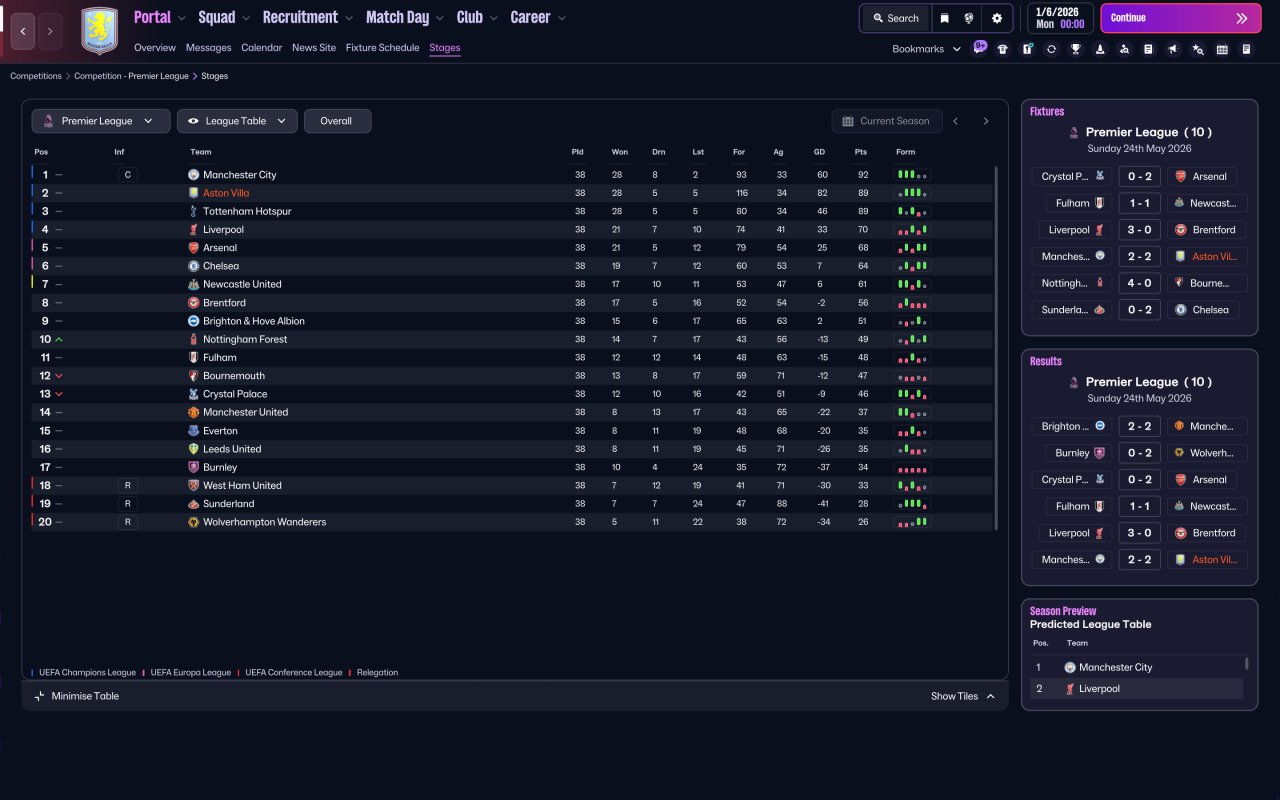The image size is (1280, 800).
Task: Open Brighton 2 - 2 score in Results
Action: tap(1139, 426)
